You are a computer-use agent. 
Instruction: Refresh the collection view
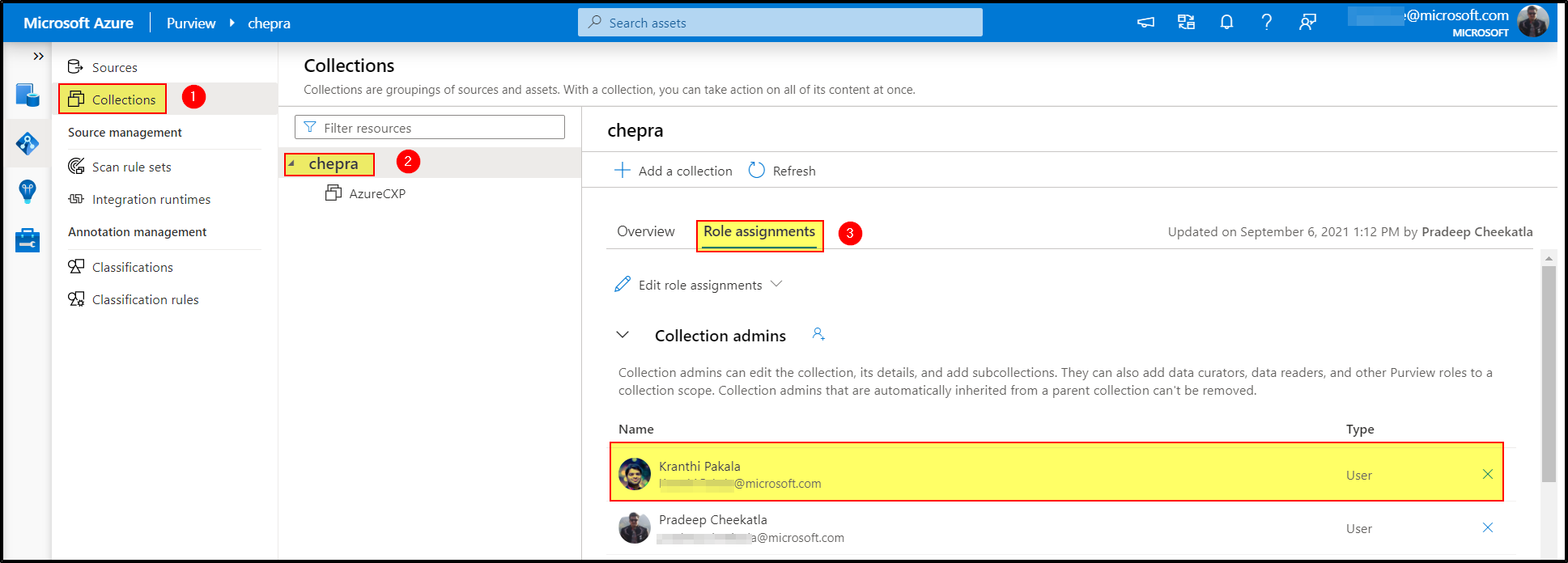pos(782,171)
